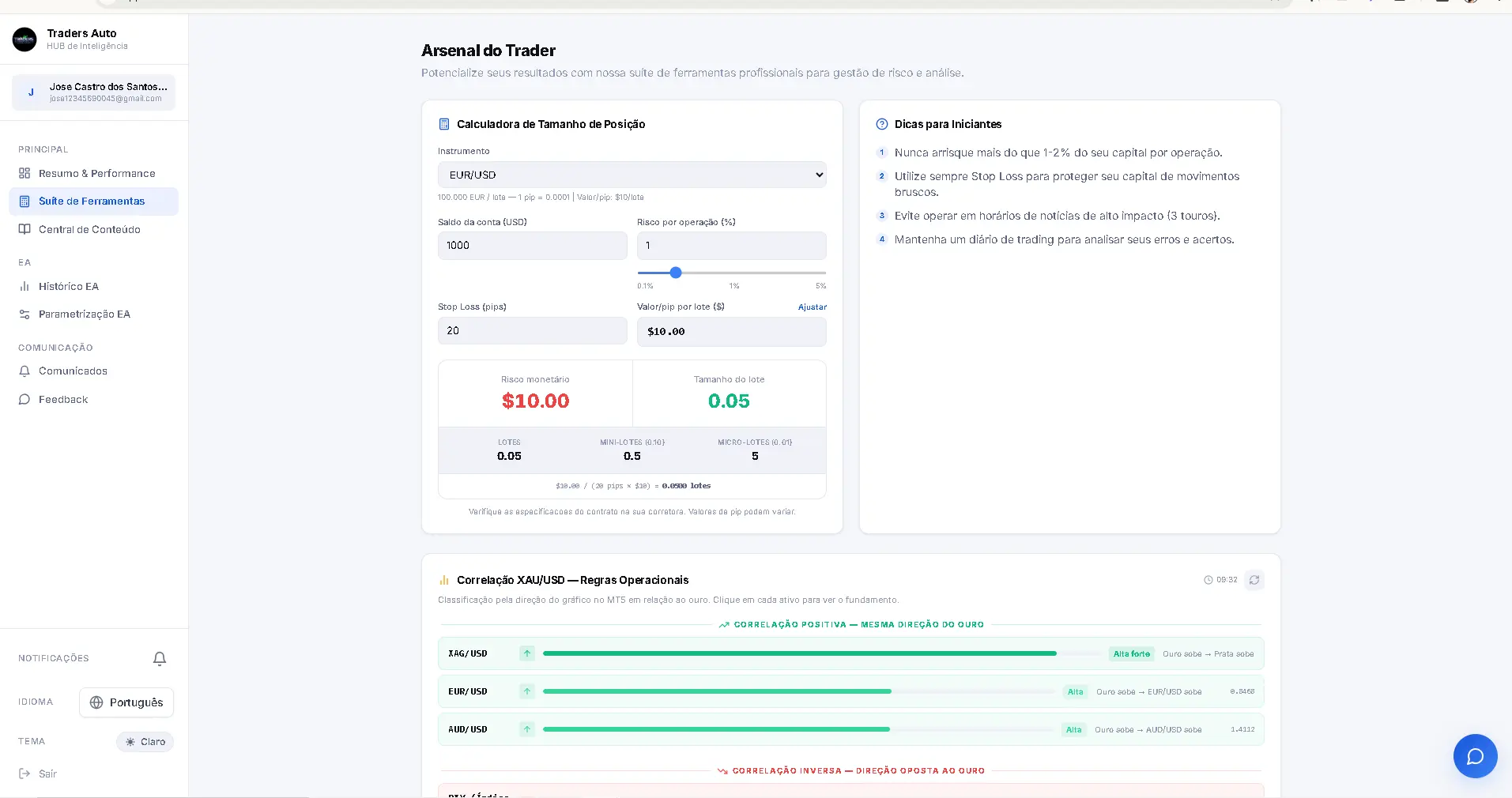Refresh the XAU/USD correlation data
The image size is (1512, 798).
coord(1254,580)
